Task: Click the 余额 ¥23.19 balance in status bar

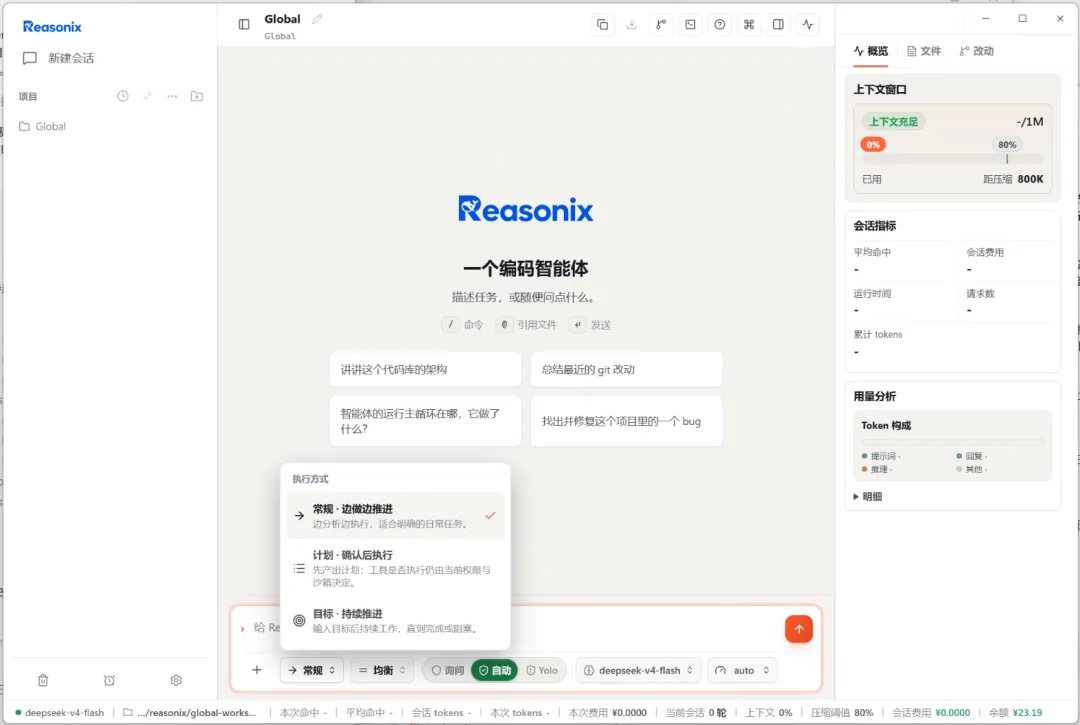Action: pos(1015,713)
